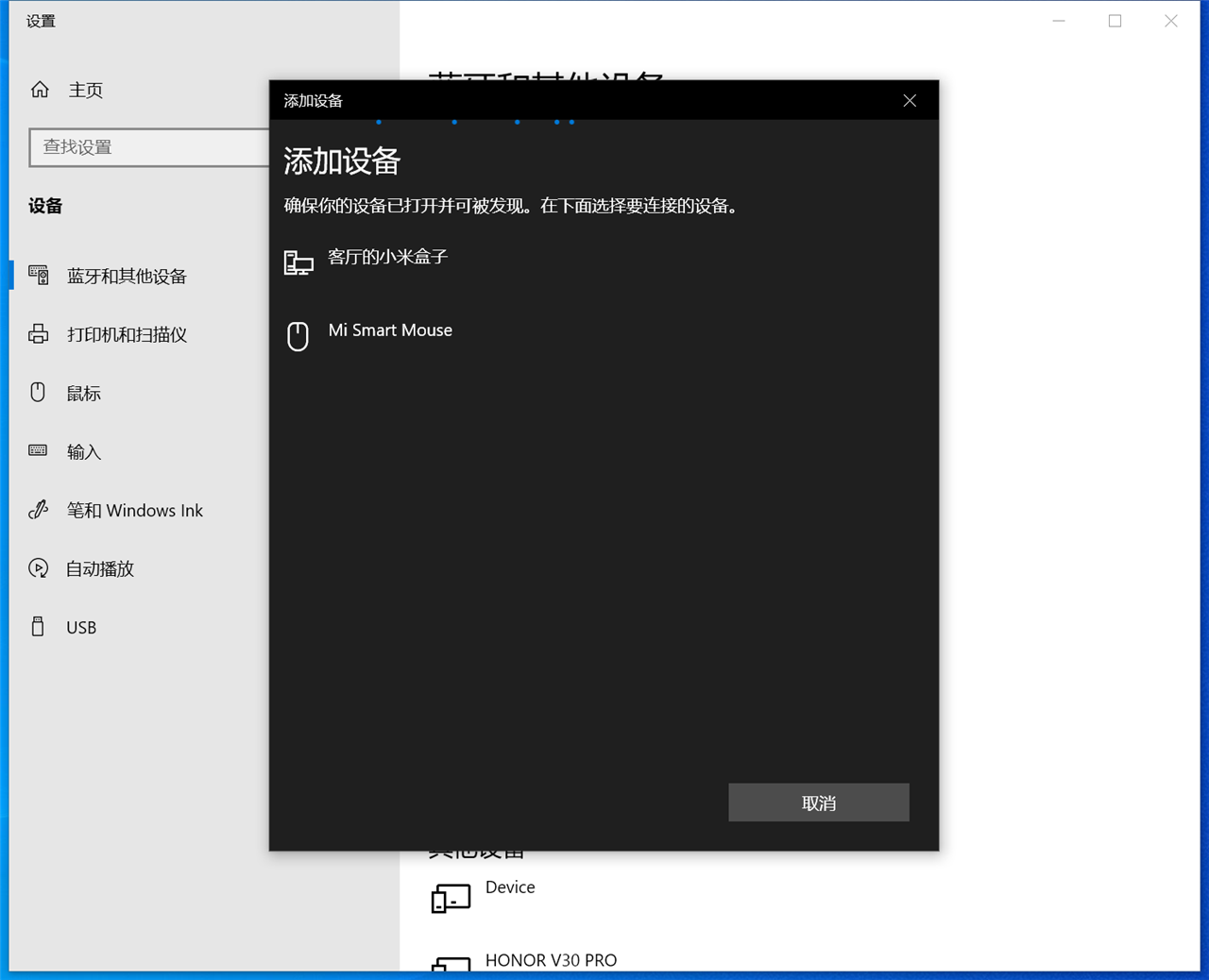
Task: Open 输入 settings page
Action: 83,452
